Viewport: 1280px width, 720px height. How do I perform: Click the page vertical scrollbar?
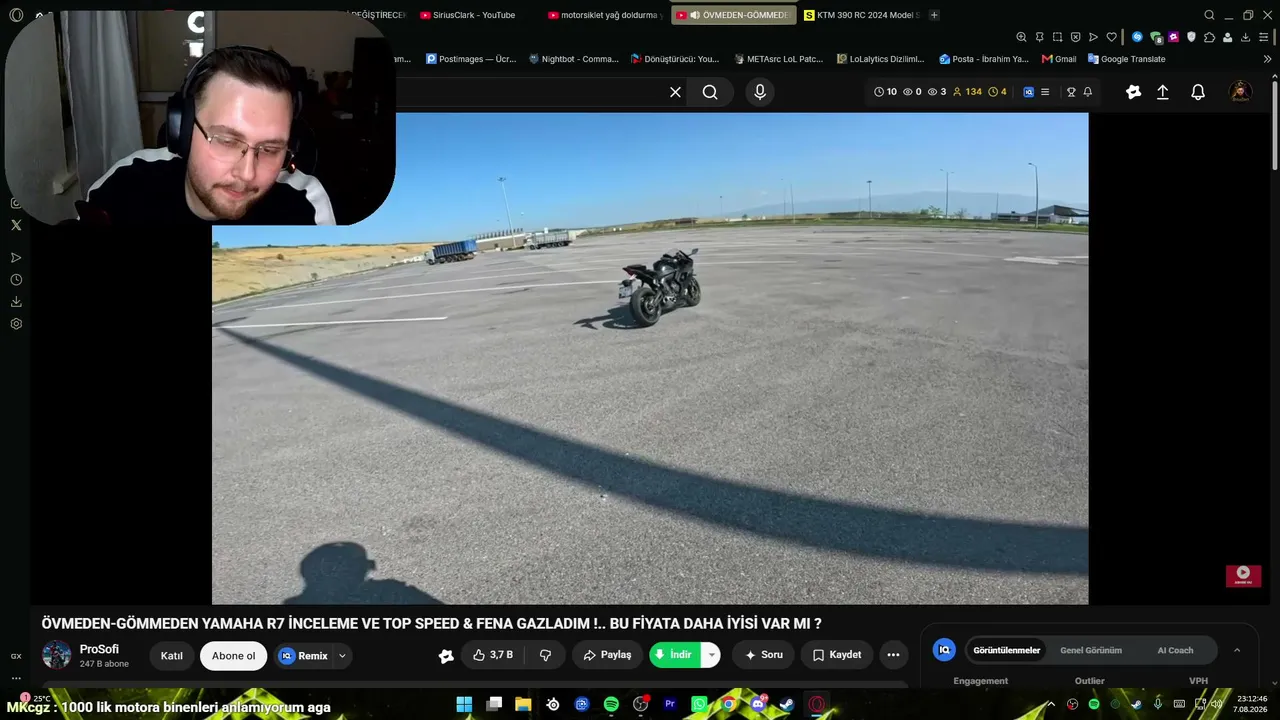coord(1274,125)
